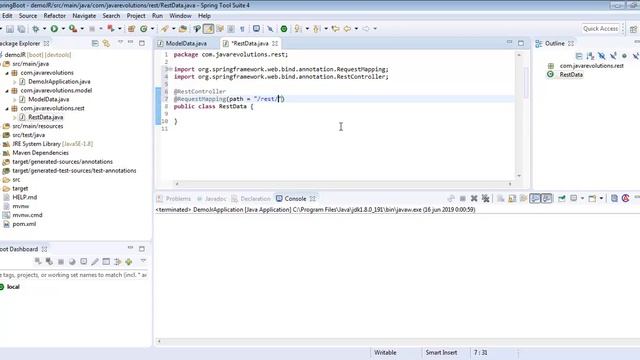Click the New Java Package icon
The height and width of the screenshot is (360, 640).
131,29
